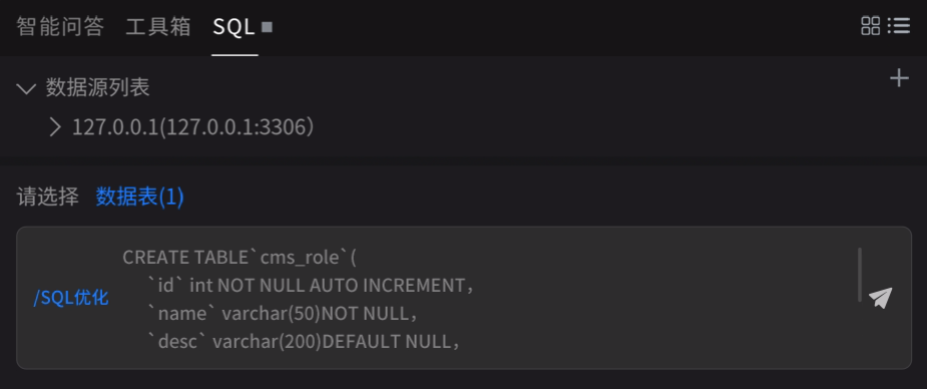Click the CREATE TABLE `cms_role` line in the input
The height and width of the screenshot is (389, 927).
click(239, 258)
